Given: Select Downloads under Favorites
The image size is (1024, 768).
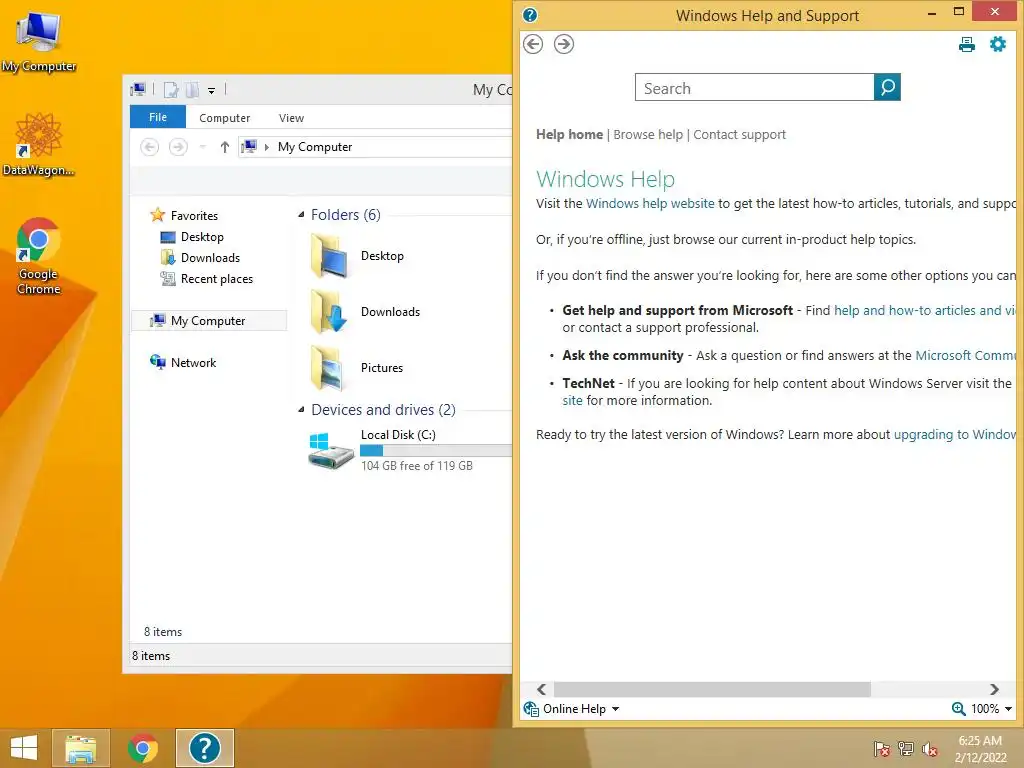Looking at the screenshot, I should click(210, 258).
